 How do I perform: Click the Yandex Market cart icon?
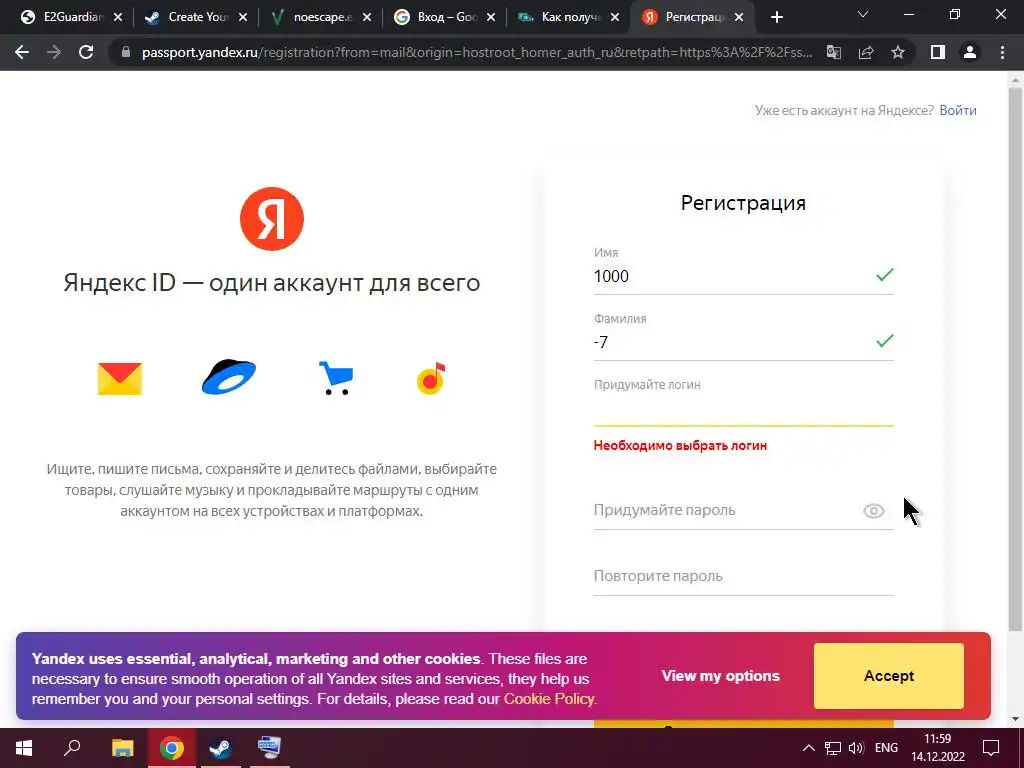pyautogui.click(x=336, y=378)
